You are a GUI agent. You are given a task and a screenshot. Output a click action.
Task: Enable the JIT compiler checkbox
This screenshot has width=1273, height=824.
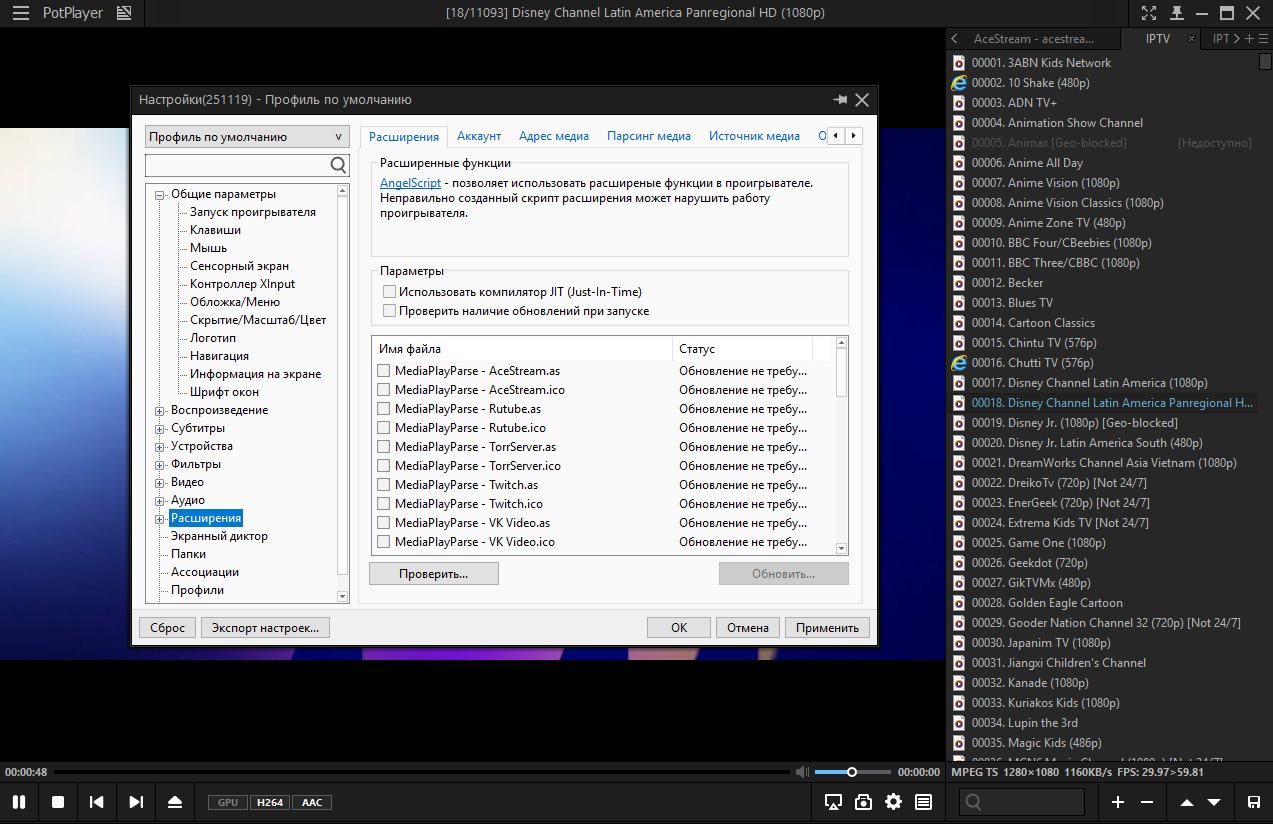pos(389,292)
